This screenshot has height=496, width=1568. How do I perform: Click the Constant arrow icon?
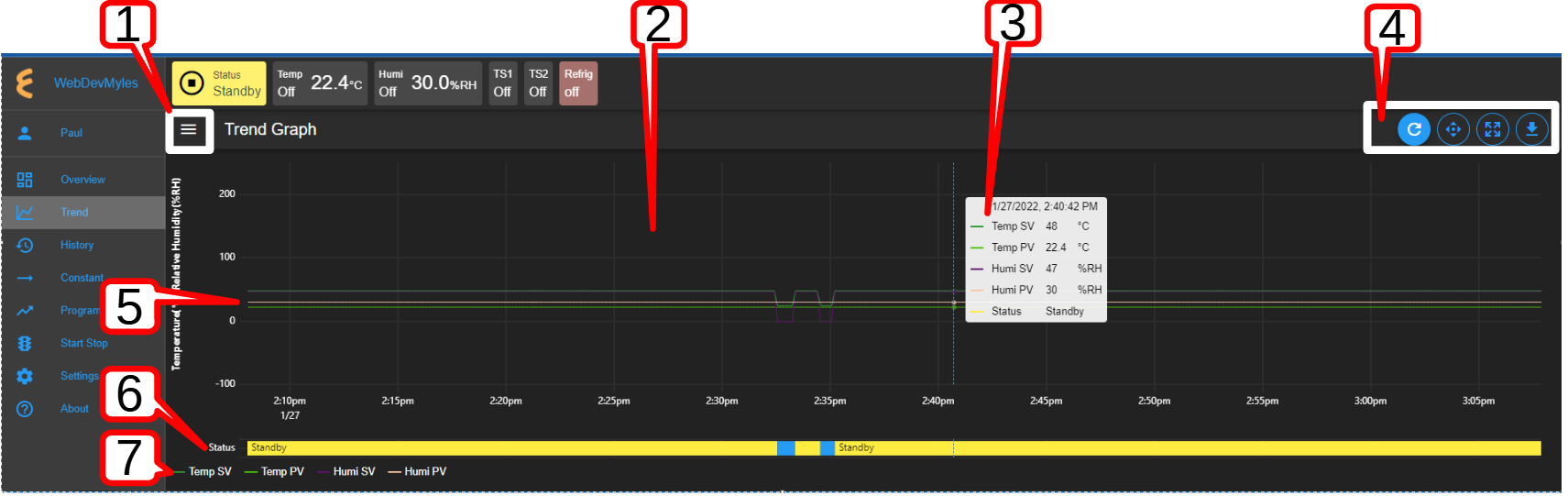pos(25,278)
